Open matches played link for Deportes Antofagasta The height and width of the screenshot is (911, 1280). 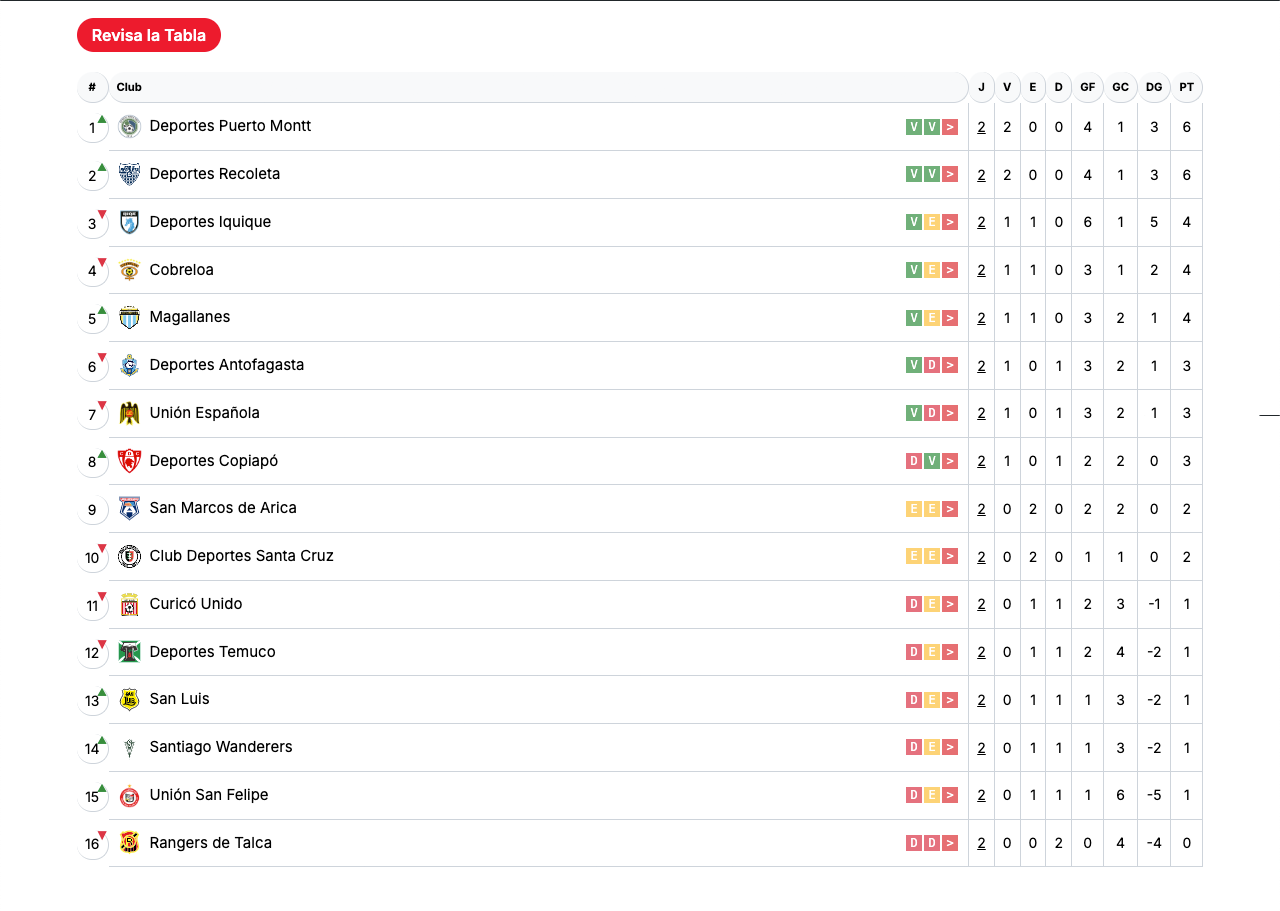[981, 366]
